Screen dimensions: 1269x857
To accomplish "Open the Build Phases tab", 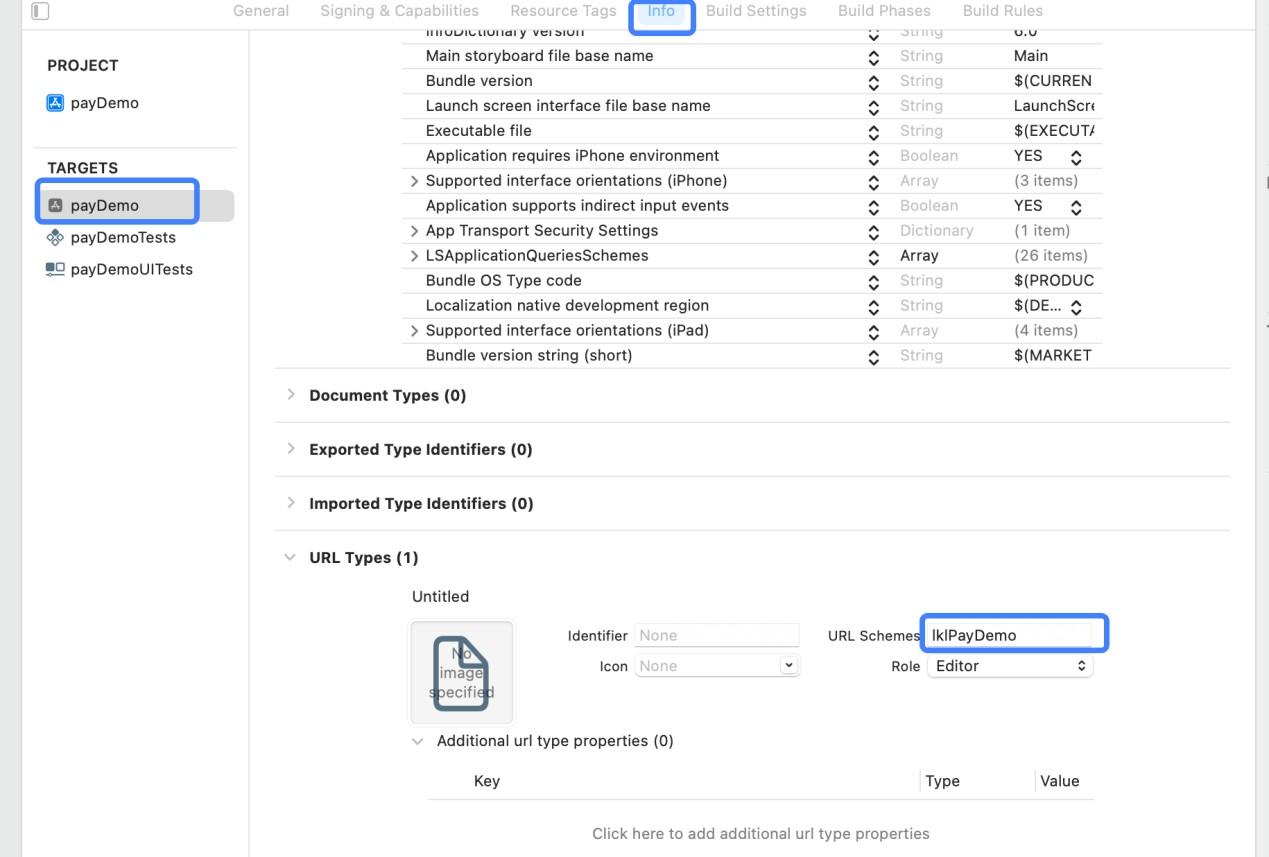I will (x=883, y=11).
